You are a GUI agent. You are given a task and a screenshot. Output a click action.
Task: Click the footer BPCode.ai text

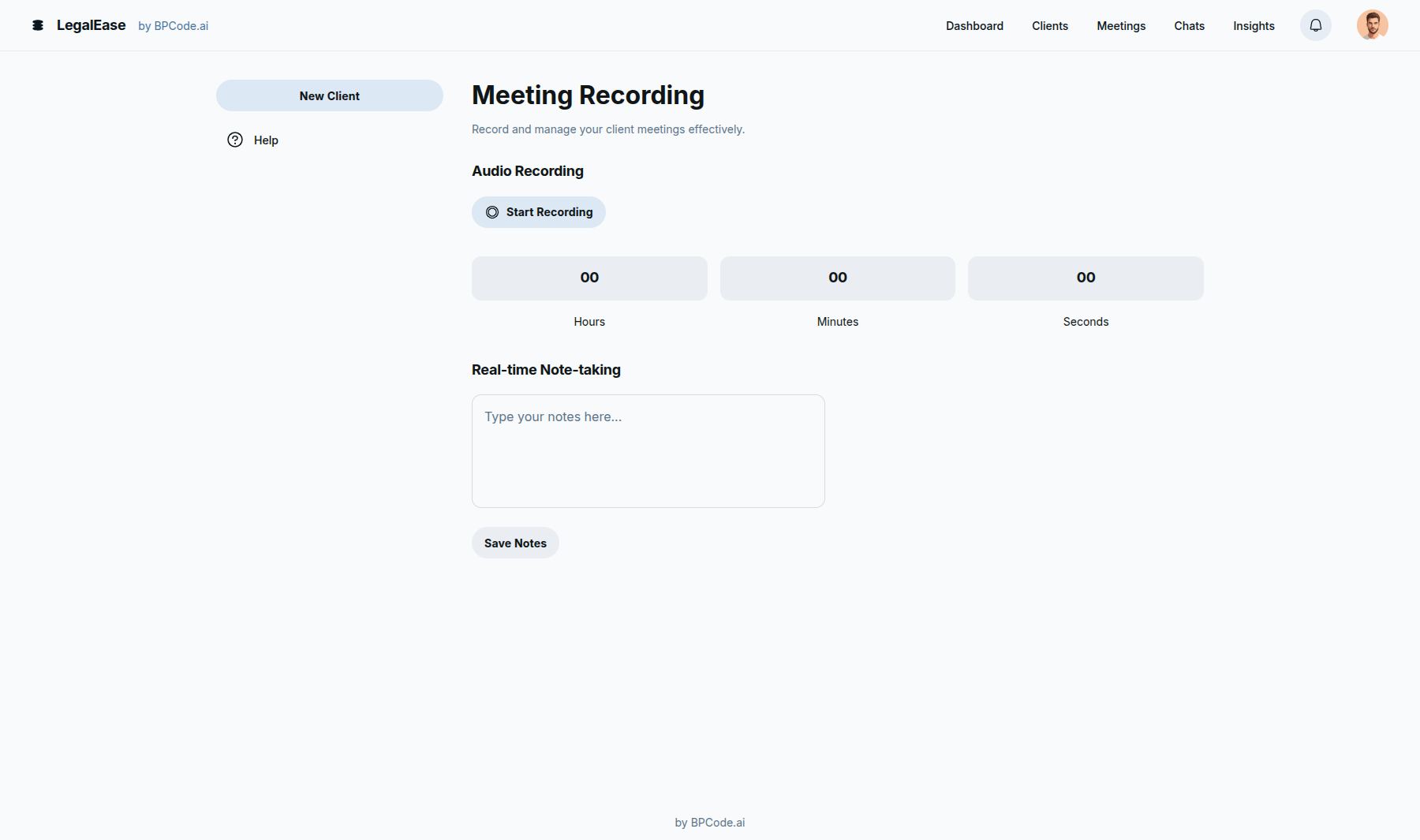click(709, 822)
